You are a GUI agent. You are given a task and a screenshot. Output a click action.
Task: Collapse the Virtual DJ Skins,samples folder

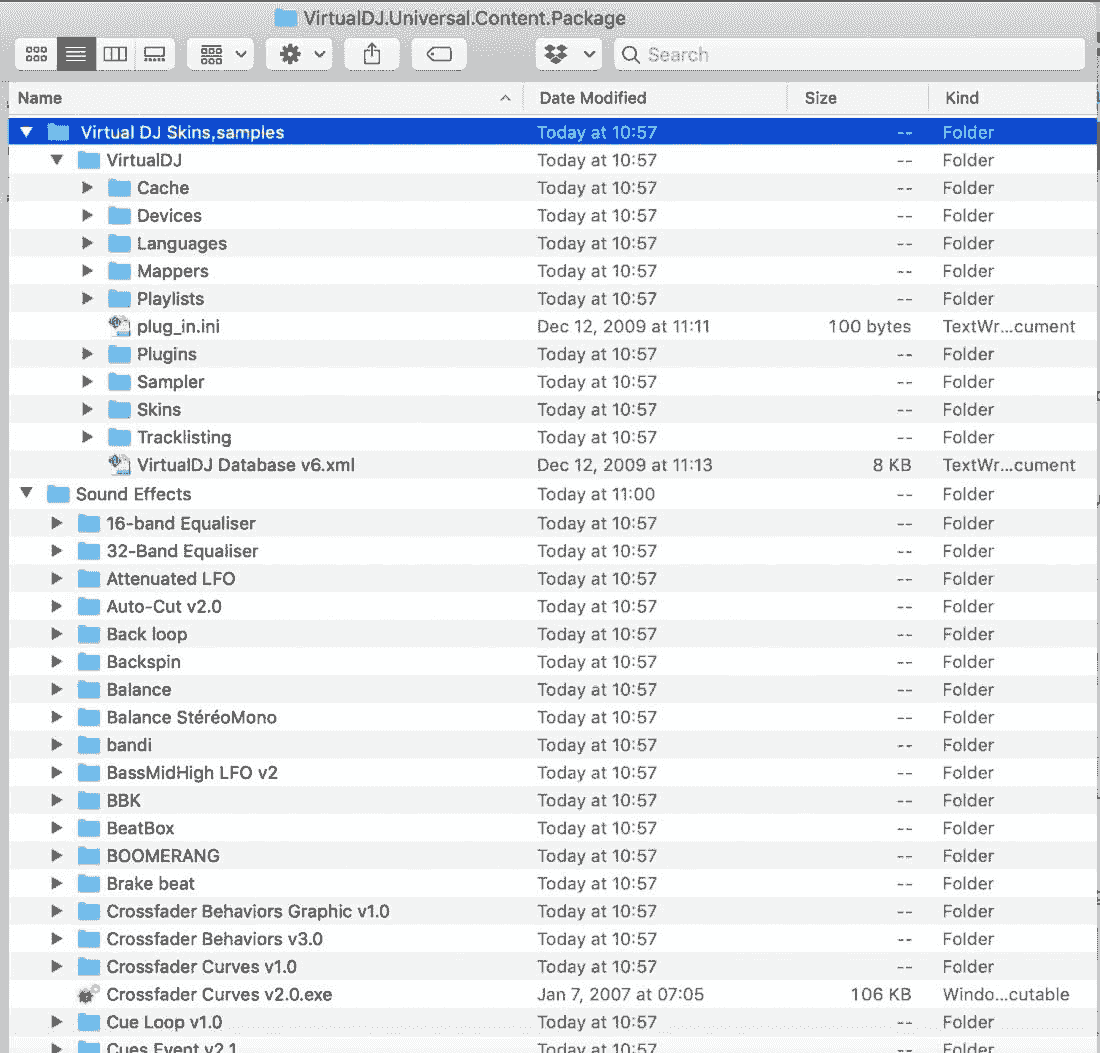[27, 132]
